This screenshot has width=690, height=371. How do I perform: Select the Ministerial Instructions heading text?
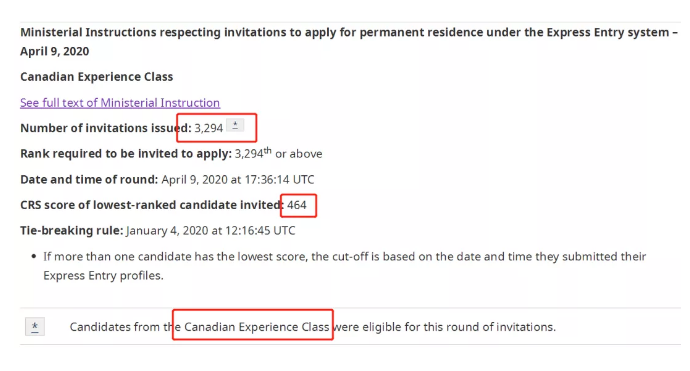349,42
